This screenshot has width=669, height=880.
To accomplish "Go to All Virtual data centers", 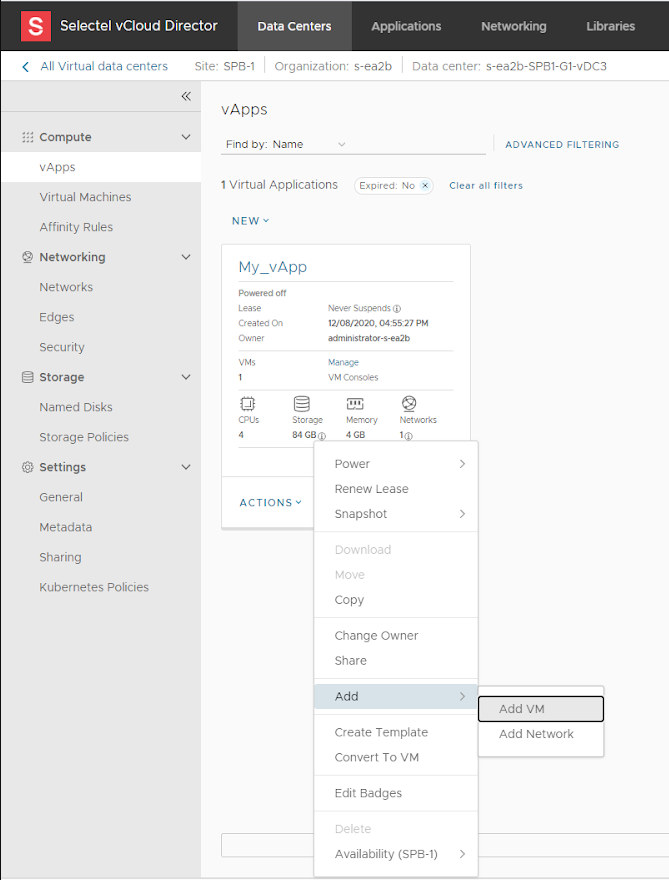I will point(104,66).
